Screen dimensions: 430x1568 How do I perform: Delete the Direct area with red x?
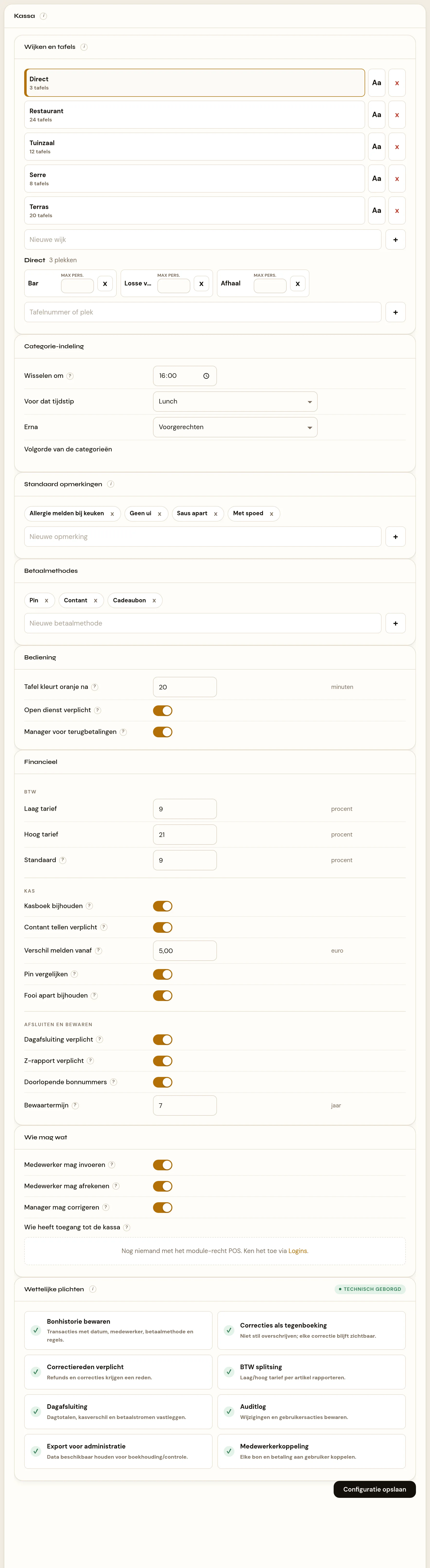pyautogui.click(x=397, y=83)
